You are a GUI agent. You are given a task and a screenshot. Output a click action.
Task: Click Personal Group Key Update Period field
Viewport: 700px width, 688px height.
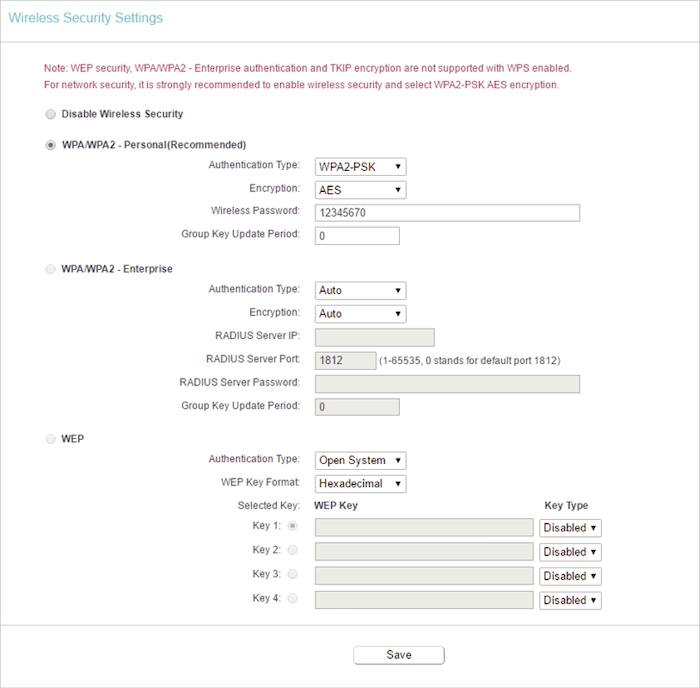point(357,236)
